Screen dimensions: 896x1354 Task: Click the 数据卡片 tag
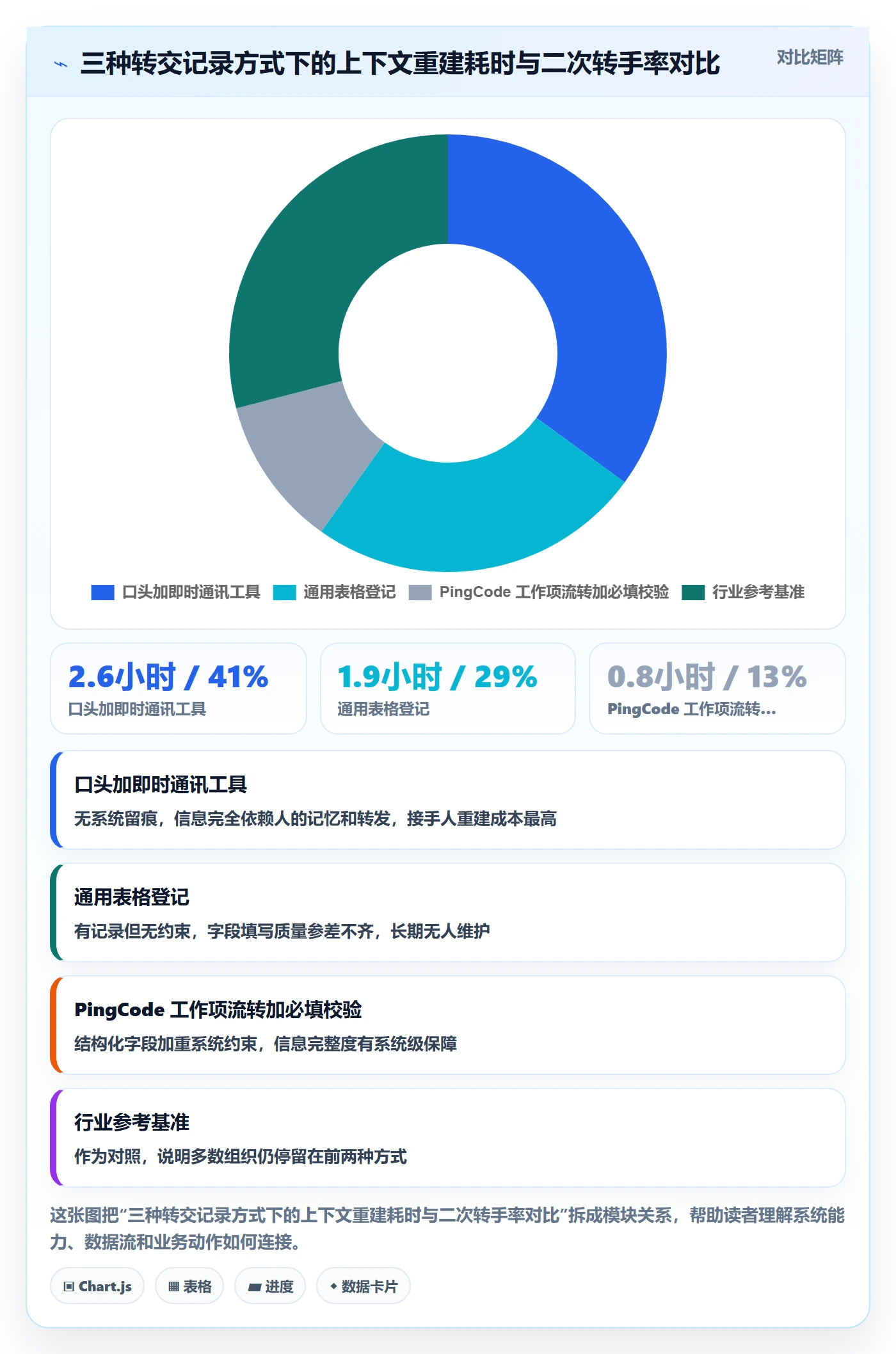[364, 1286]
